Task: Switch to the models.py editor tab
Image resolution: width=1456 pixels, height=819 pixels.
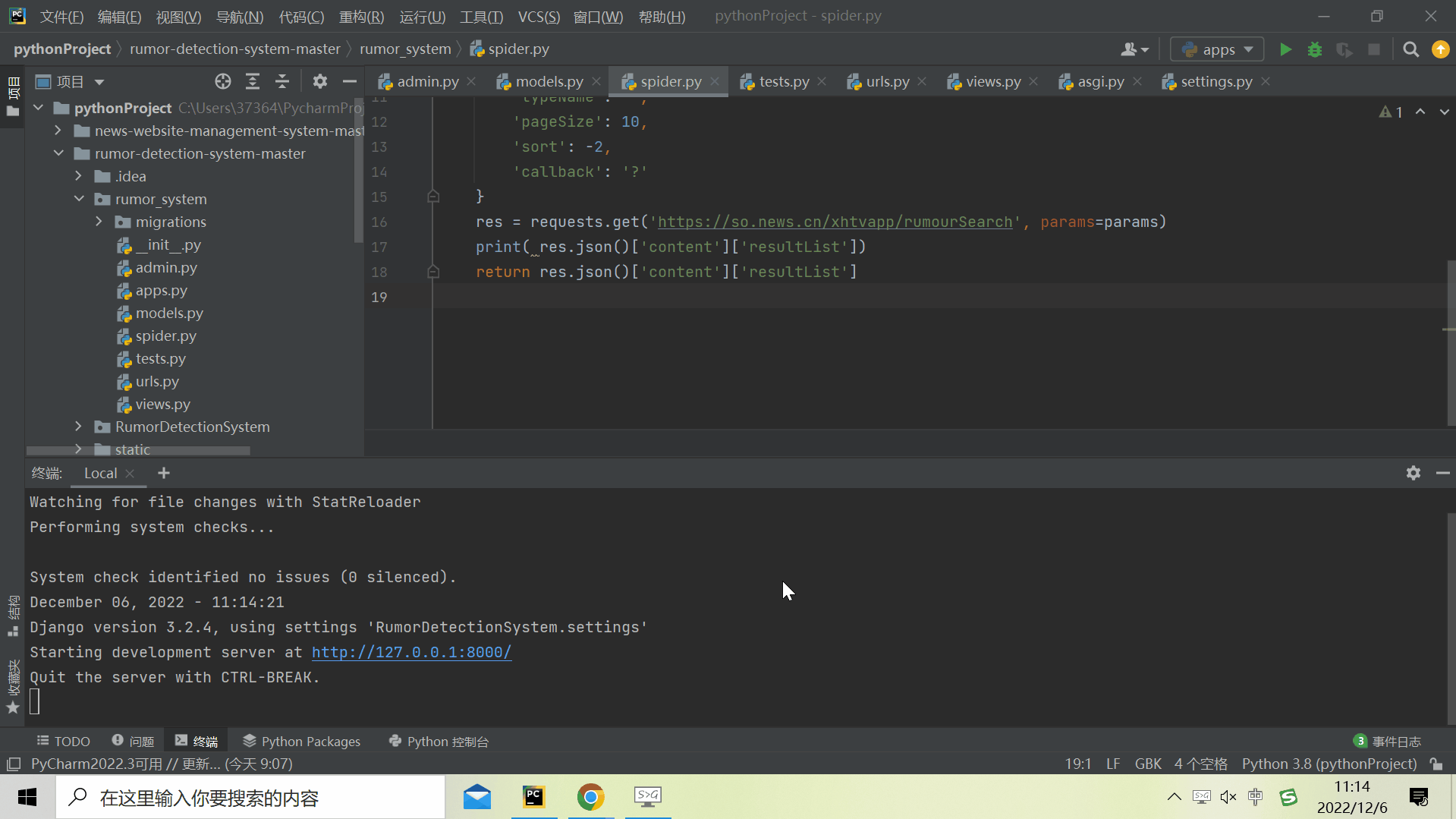Action: (x=548, y=81)
